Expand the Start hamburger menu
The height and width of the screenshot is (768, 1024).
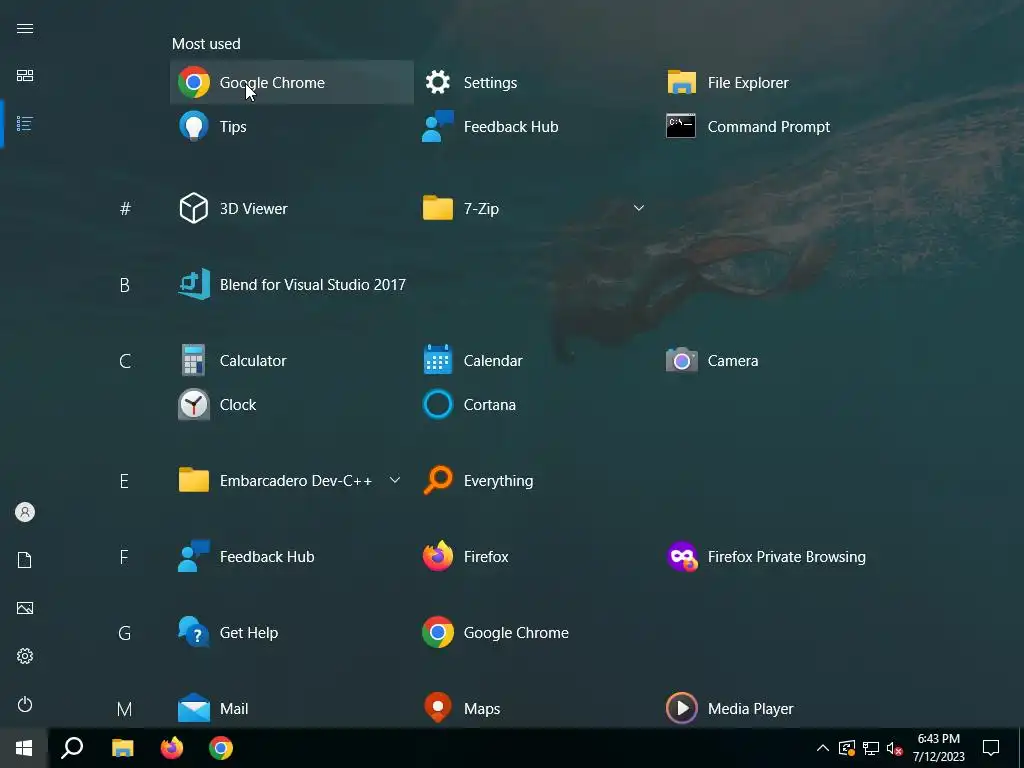[x=25, y=28]
